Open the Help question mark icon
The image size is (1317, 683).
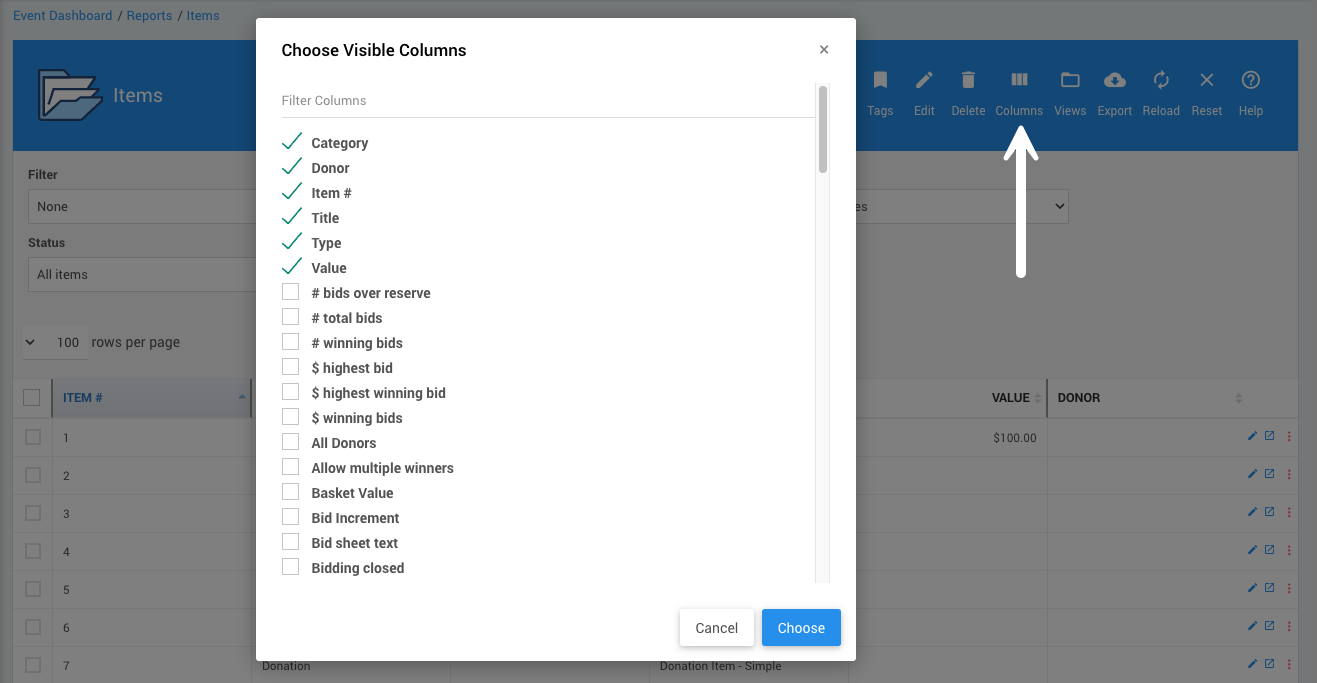(1251, 80)
